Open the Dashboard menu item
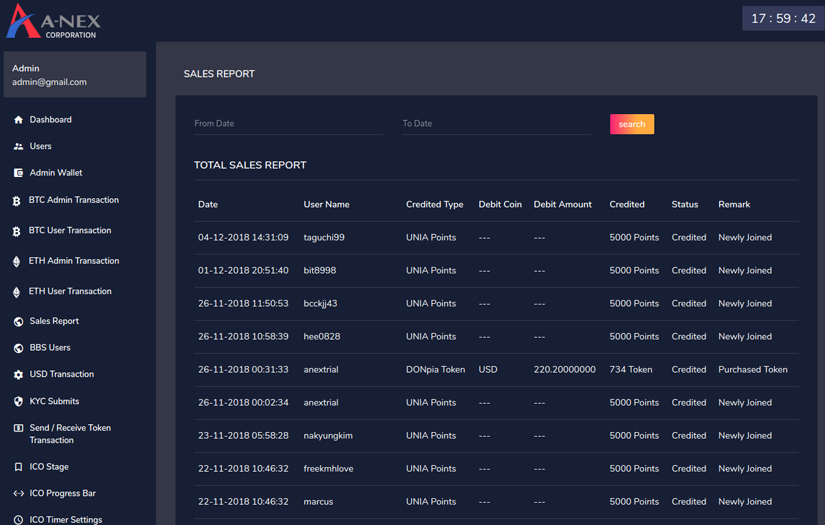The width and height of the screenshot is (825, 525). [x=51, y=120]
